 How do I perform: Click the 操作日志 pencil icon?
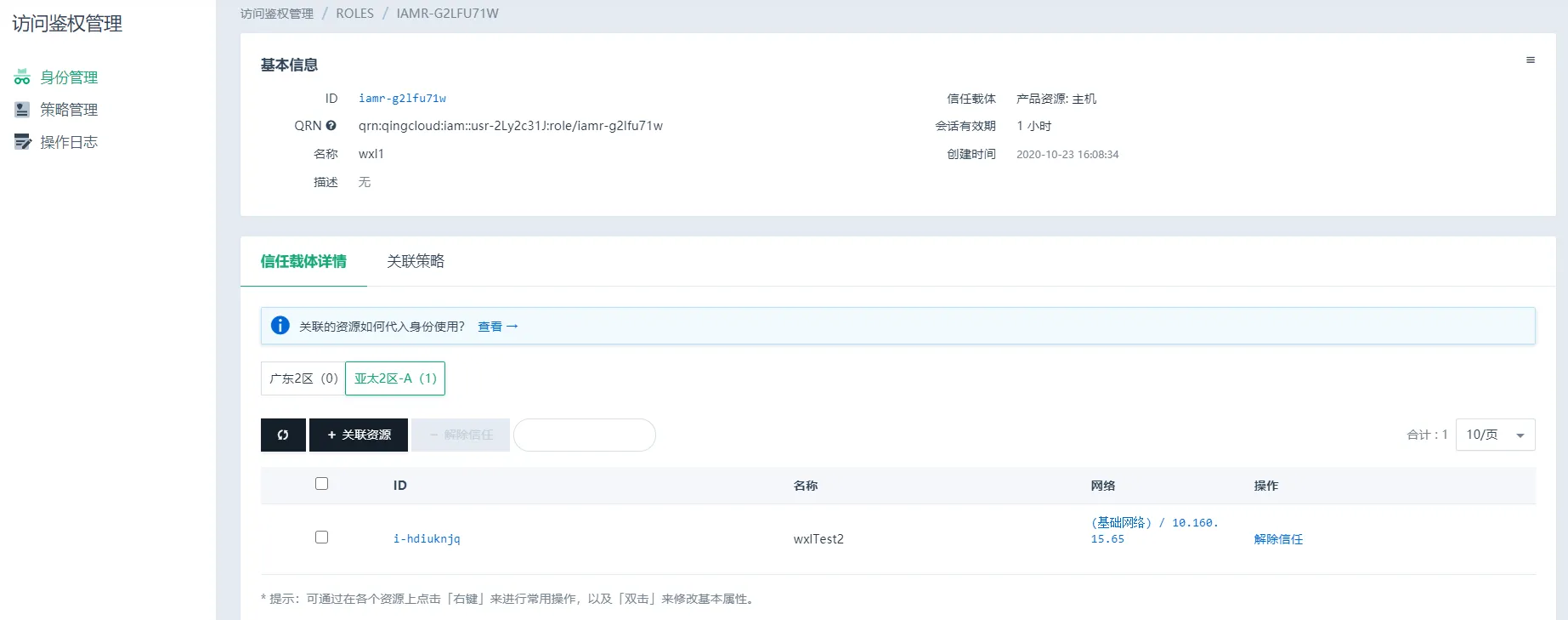click(x=22, y=142)
